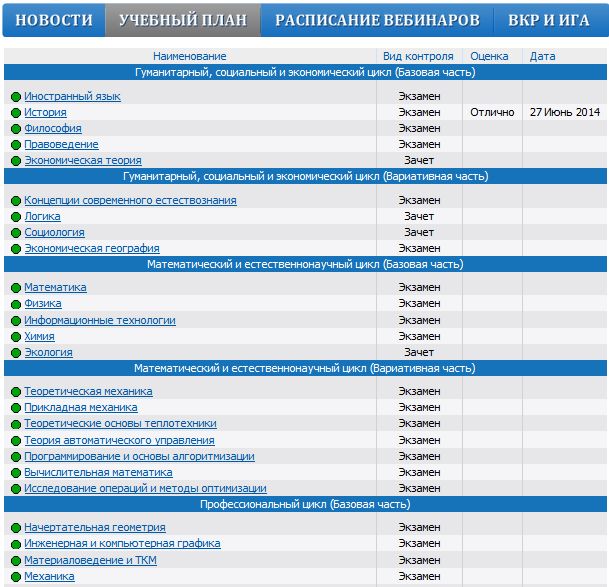Switch to РАСПИСАНИЕ ВЕБИНАРОВ tab
Screen dimensions: 609x587
click(x=377, y=20)
